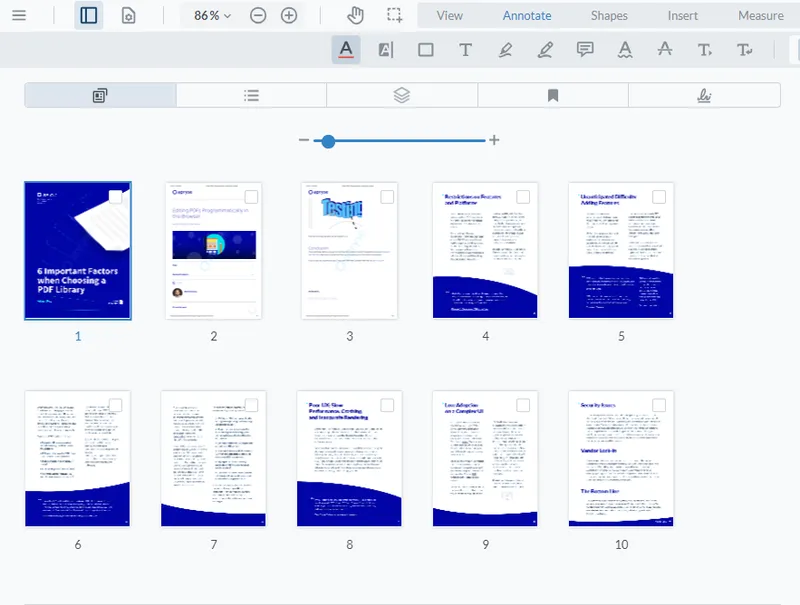Open the hamburger menu

tap(19, 16)
